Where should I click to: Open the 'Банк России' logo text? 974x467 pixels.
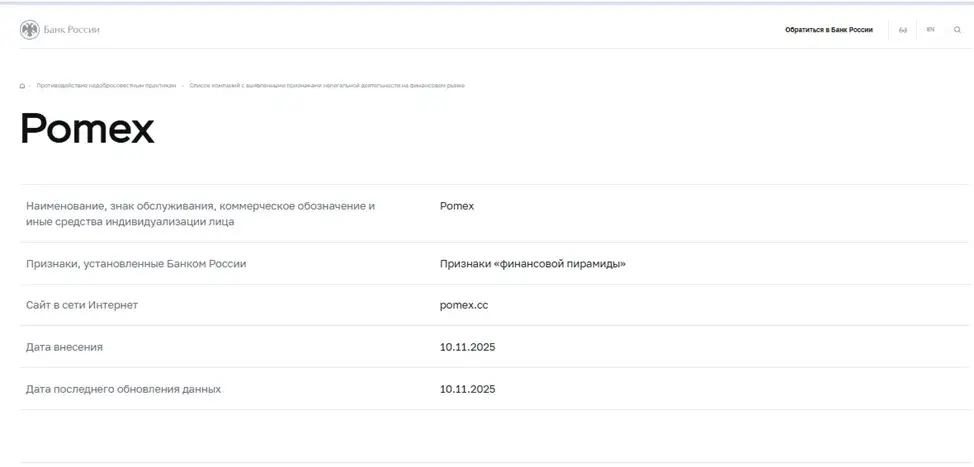click(x=71, y=30)
